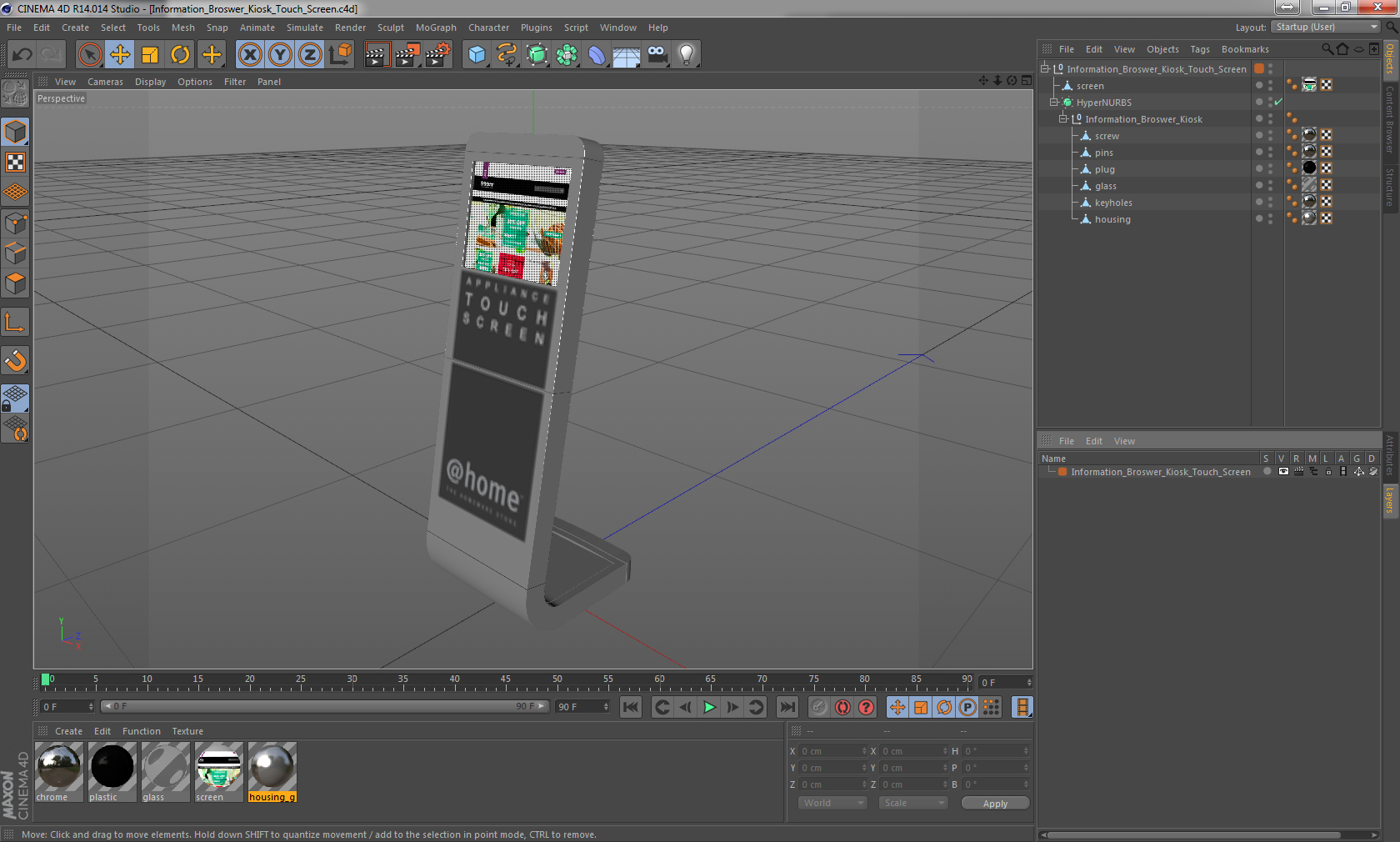1400x842 pixels.
Task: Open the spline tools icon
Action: click(x=507, y=55)
